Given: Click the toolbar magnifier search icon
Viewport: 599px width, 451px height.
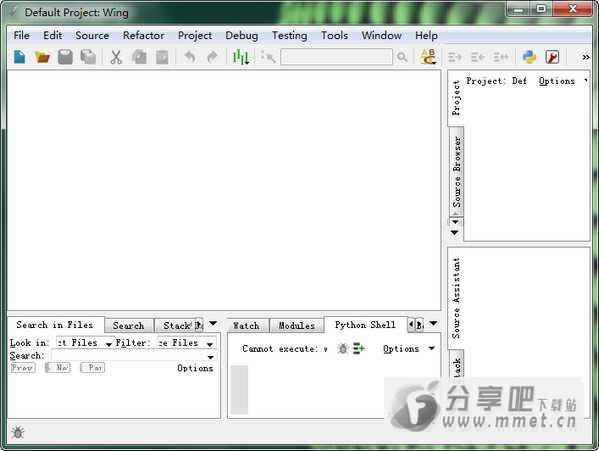Looking at the screenshot, I should 402,57.
